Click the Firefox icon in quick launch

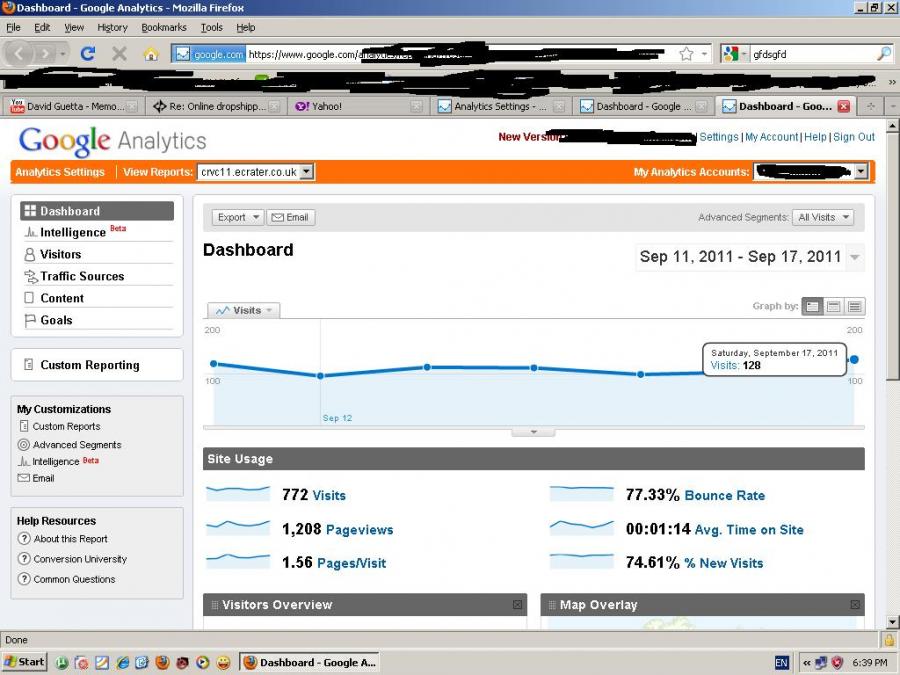(x=163, y=662)
